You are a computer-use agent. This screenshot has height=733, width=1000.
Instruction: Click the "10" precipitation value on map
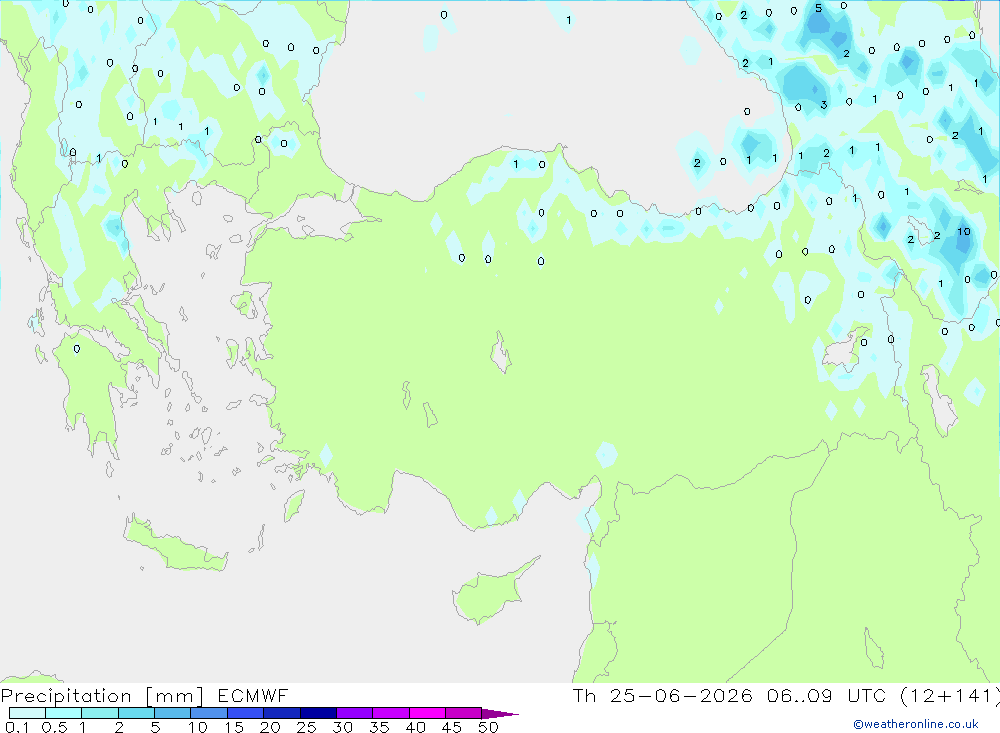pos(963,232)
